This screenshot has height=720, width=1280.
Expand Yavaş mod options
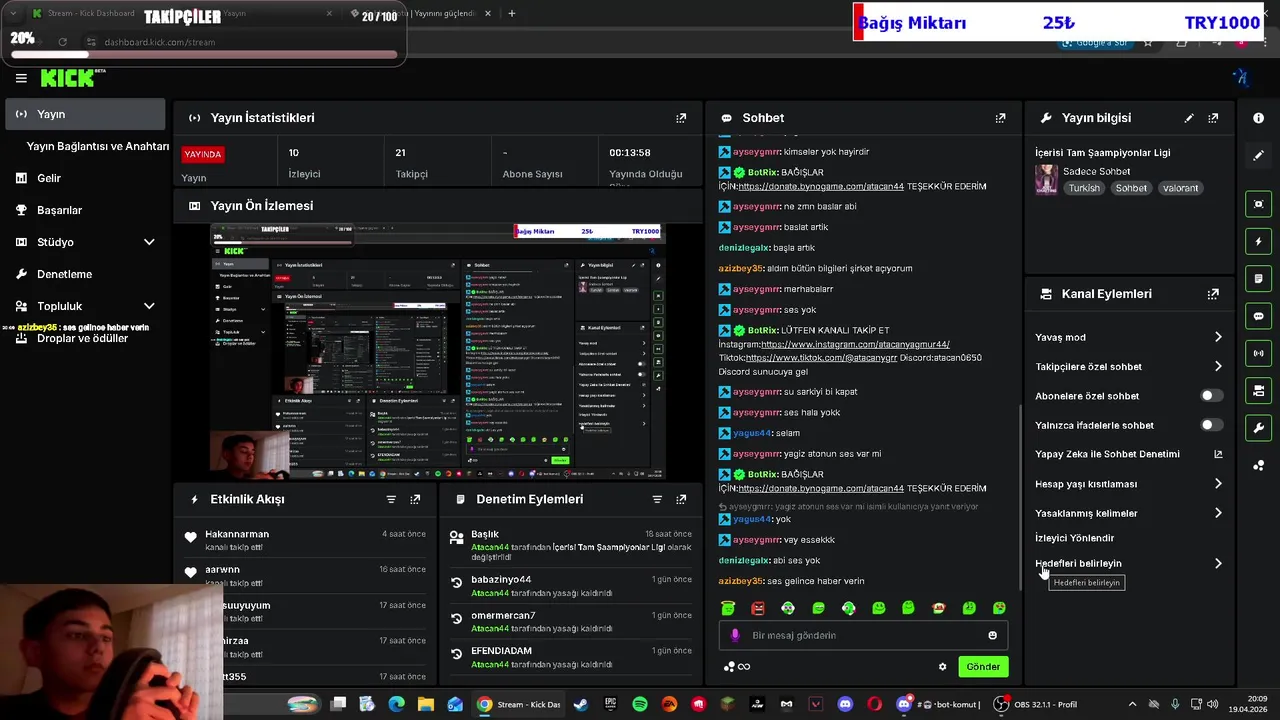[1218, 337]
